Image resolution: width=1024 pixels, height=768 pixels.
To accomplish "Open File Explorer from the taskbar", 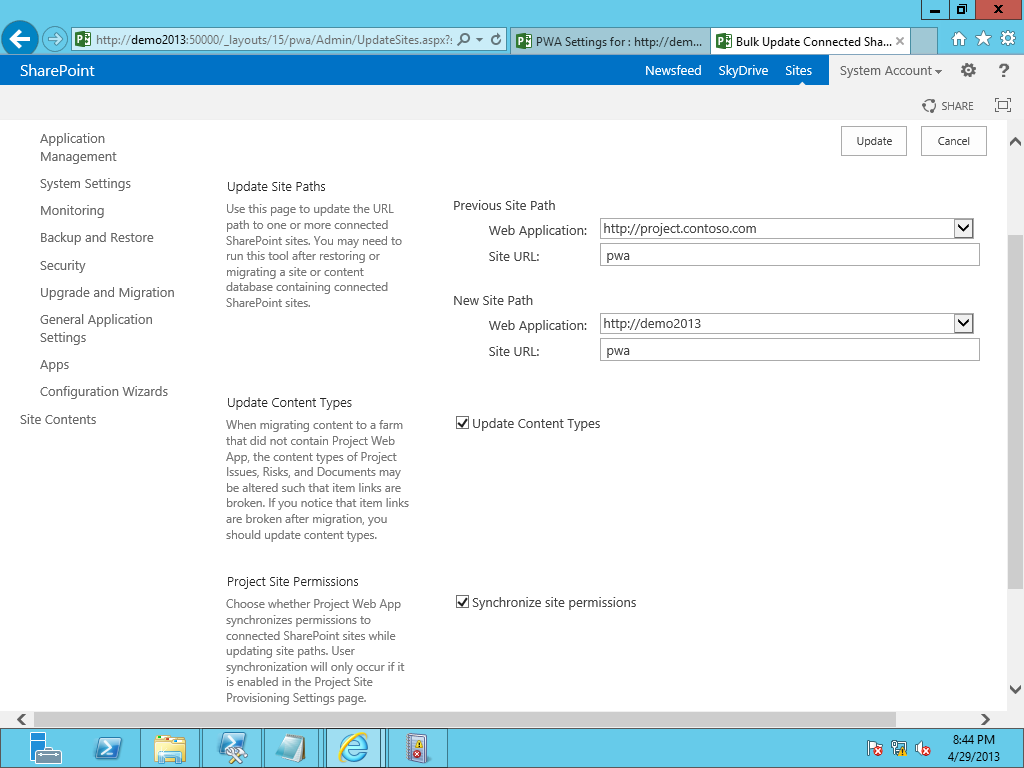I will pyautogui.click(x=170, y=748).
